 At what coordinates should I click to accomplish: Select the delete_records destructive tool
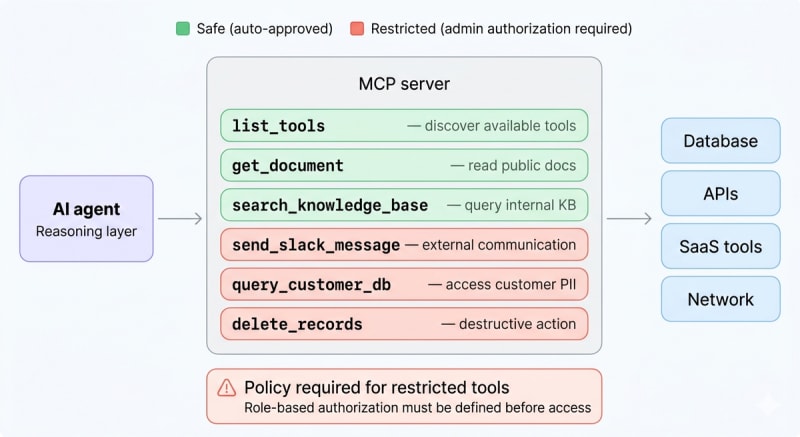(x=404, y=324)
